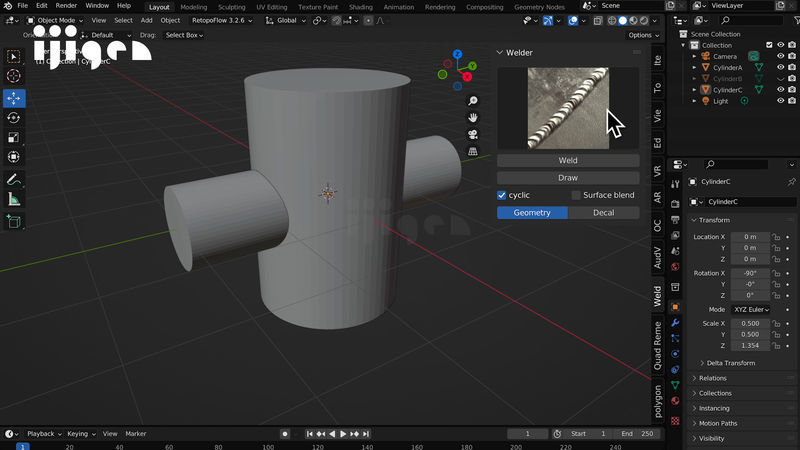The image size is (800, 450).
Task: Activate the Rotate tool
Action: click(x=14, y=118)
